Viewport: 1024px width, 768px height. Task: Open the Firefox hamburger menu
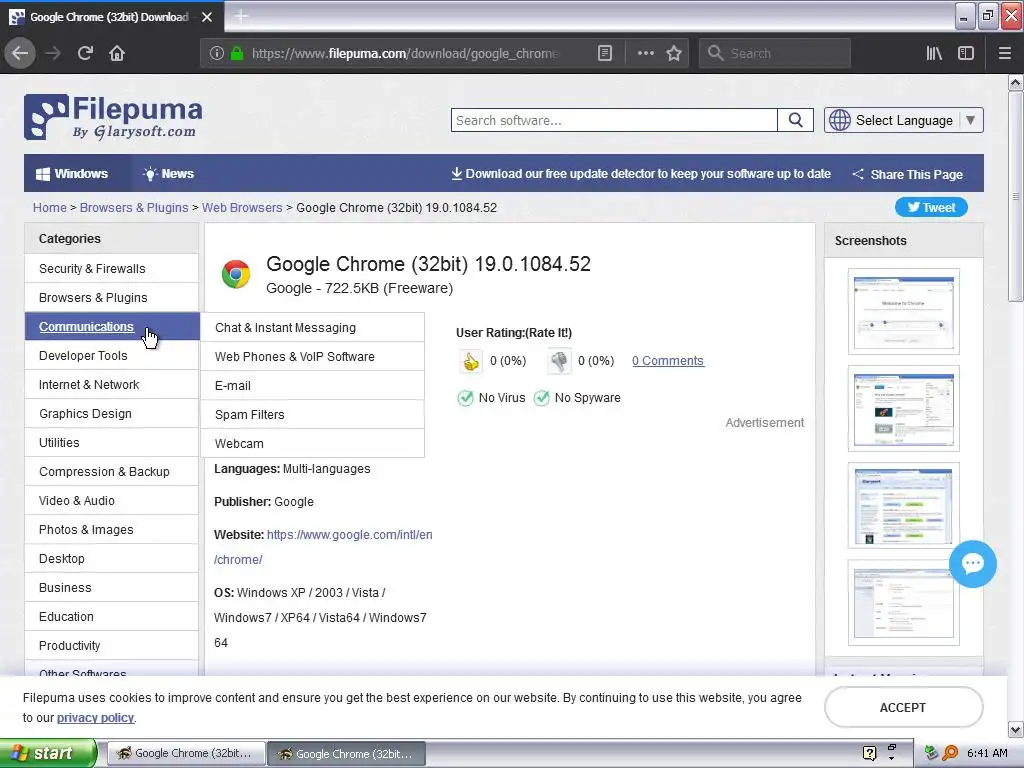[1004, 53]
